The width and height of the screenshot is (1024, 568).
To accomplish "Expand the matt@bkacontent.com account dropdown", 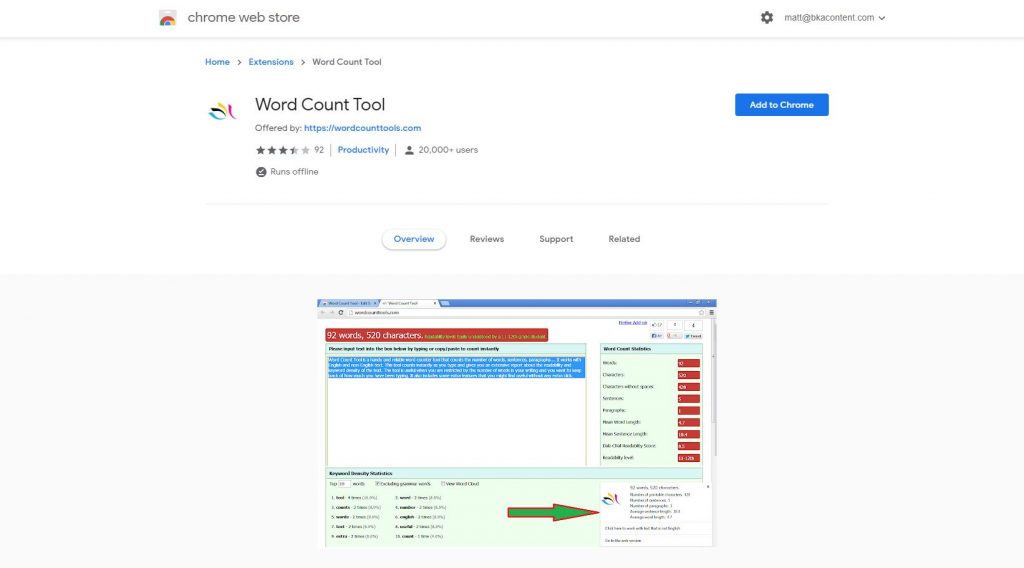I will [x=835, y=18].
